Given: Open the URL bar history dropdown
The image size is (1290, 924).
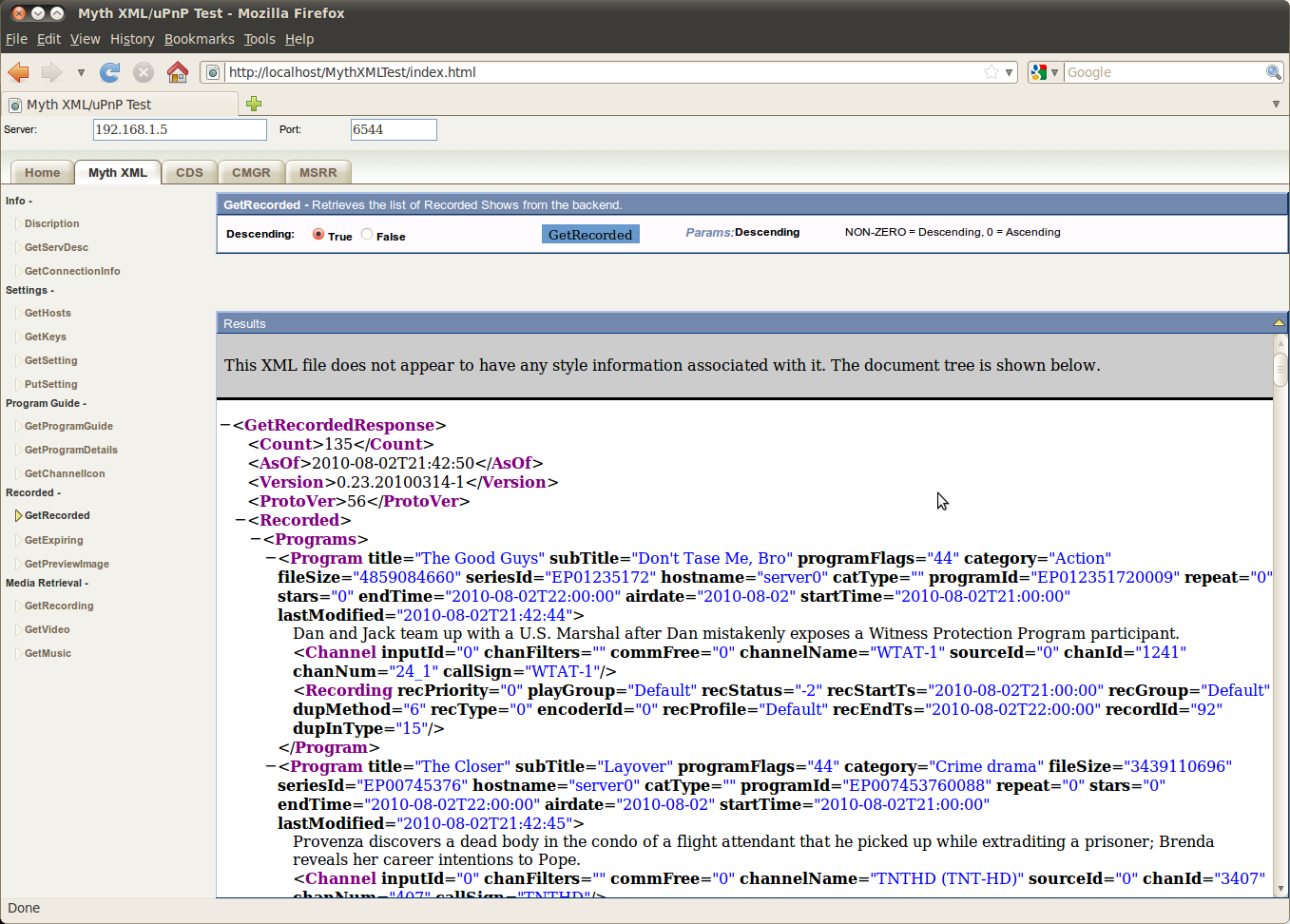Looking at the screenshot, I should click(1010, 72).
